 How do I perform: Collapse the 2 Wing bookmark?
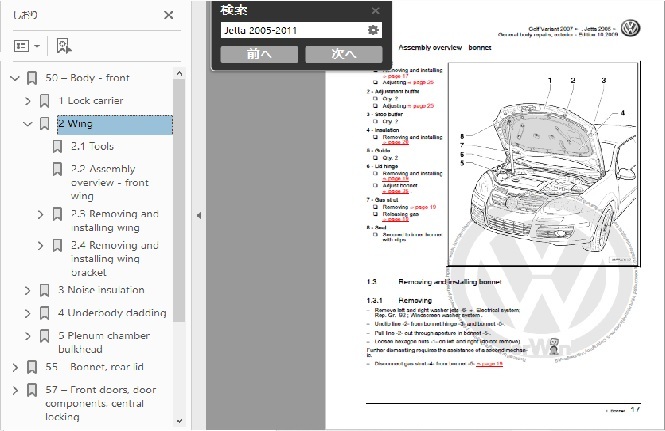28,124
